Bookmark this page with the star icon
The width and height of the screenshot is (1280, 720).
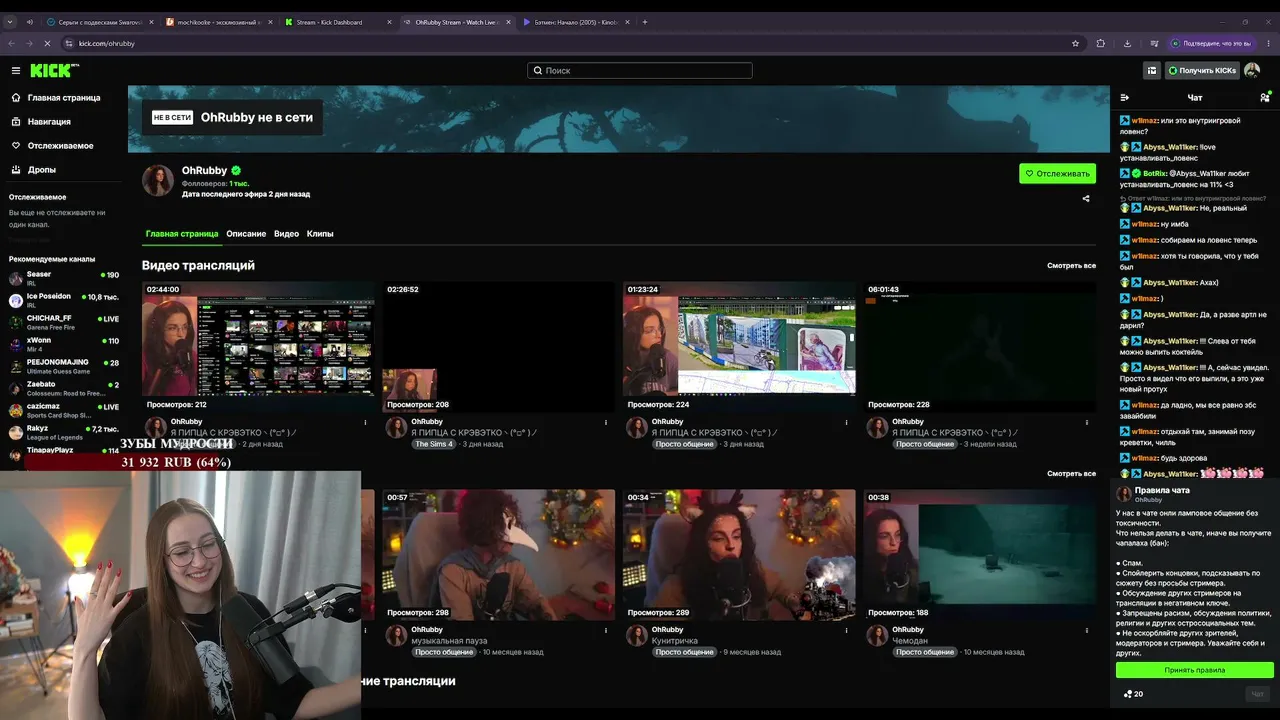[1075, 43]
